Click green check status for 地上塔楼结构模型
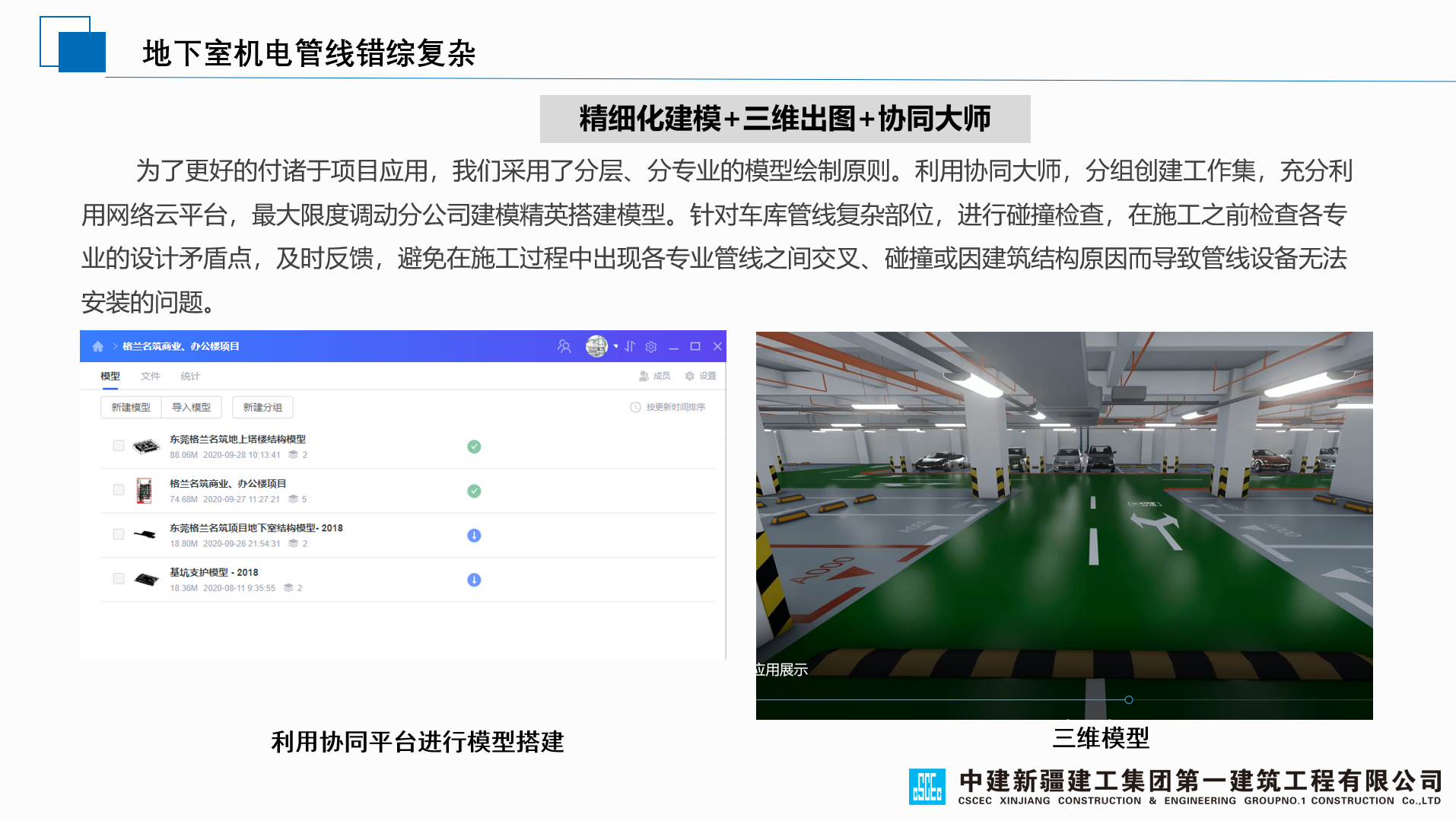The image size is (1456, 821). pos(474,447)
